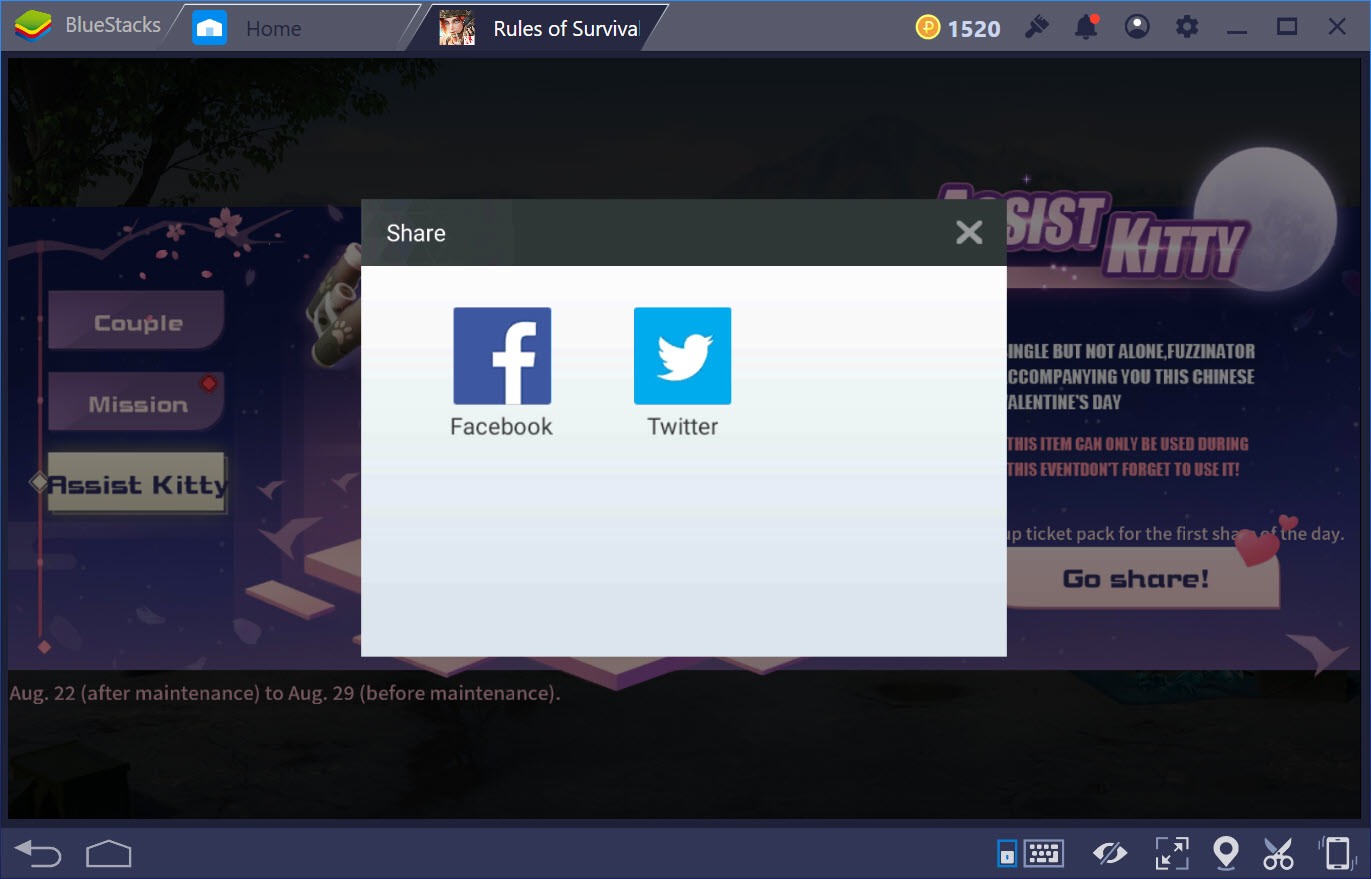Click the 1520 points value
1371x879 pixels.
click(974, 28)
